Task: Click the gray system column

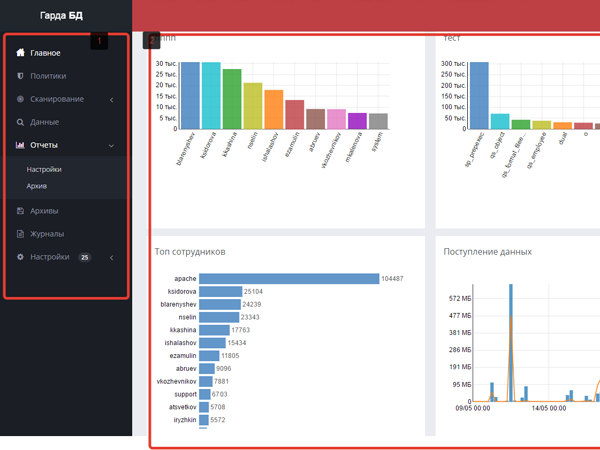Action: click(378, 121)
